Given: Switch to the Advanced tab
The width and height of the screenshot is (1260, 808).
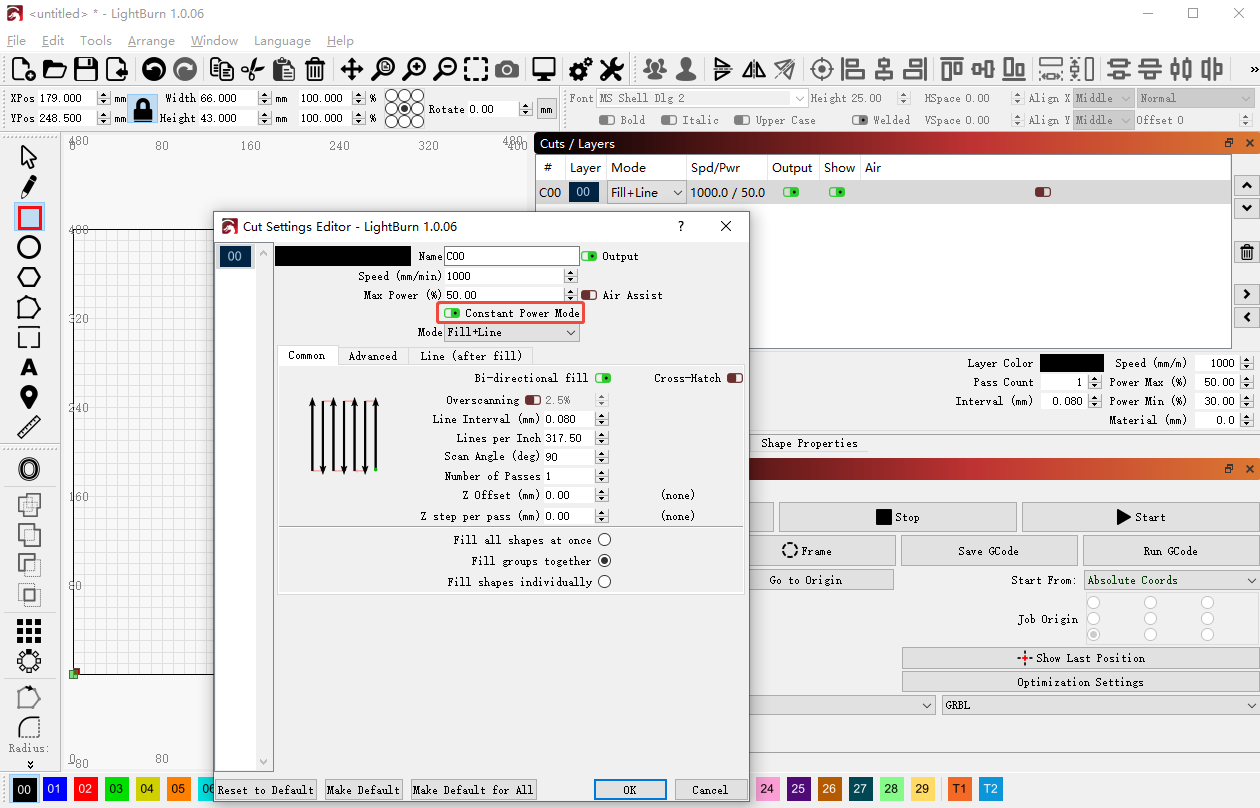Looking at the screenshot, I should [x=372, y=356].
